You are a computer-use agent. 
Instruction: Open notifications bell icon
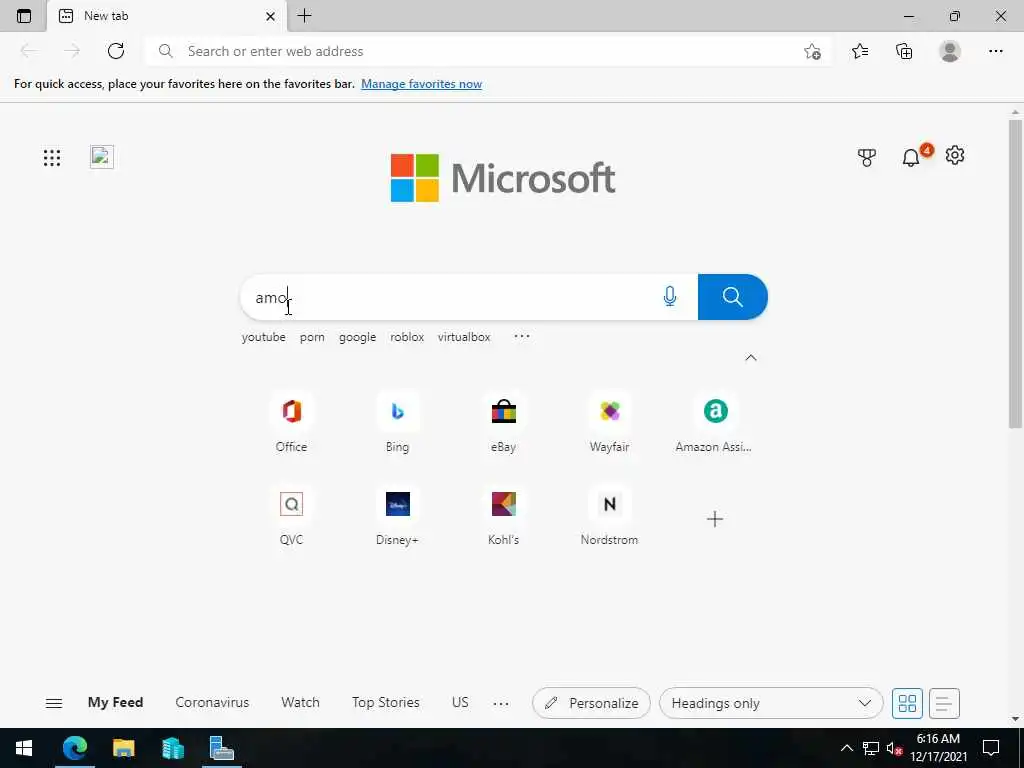coord(910,157)
